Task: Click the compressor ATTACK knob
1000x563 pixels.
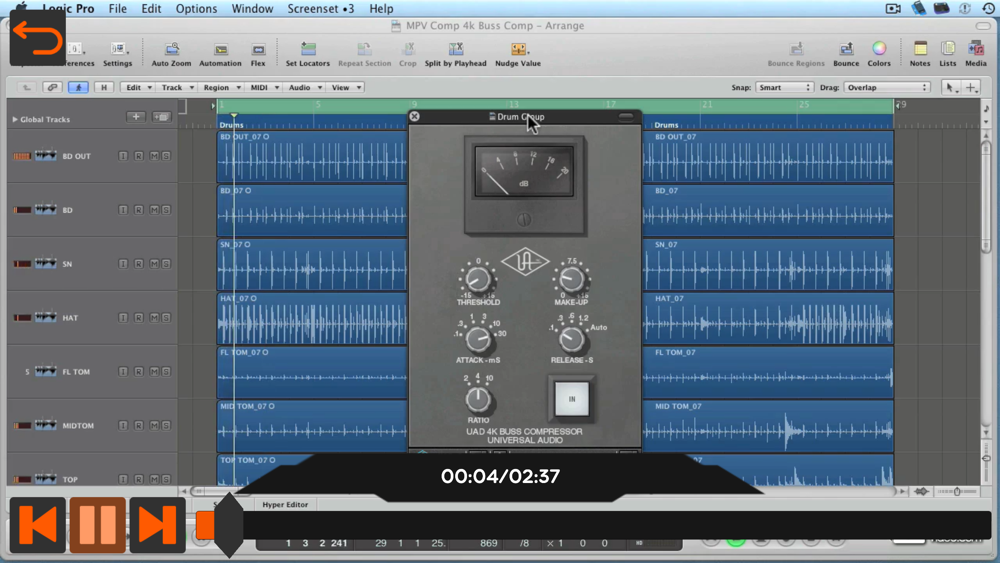Action: tap(478, 339)
